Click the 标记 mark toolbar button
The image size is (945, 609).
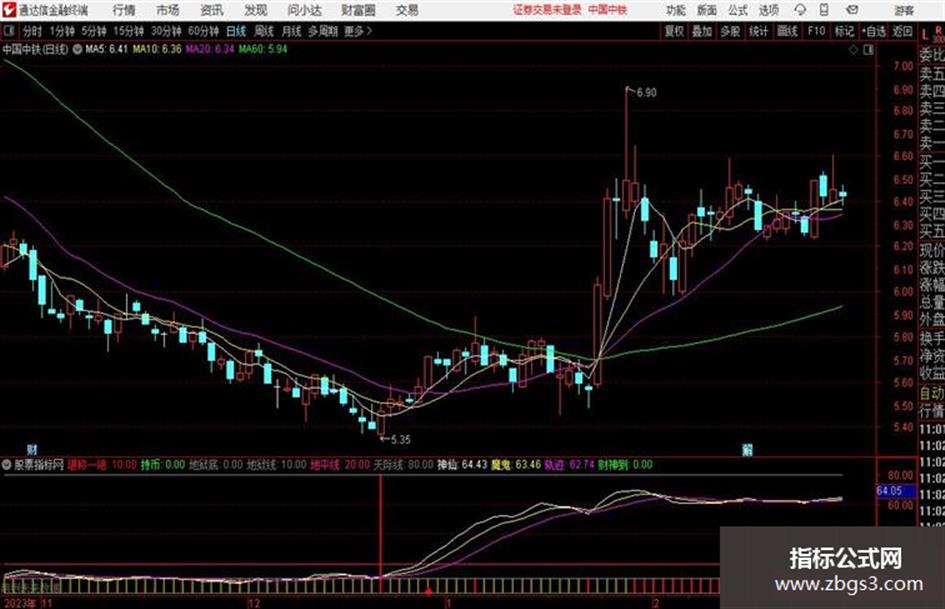click(x=844, y=31)
